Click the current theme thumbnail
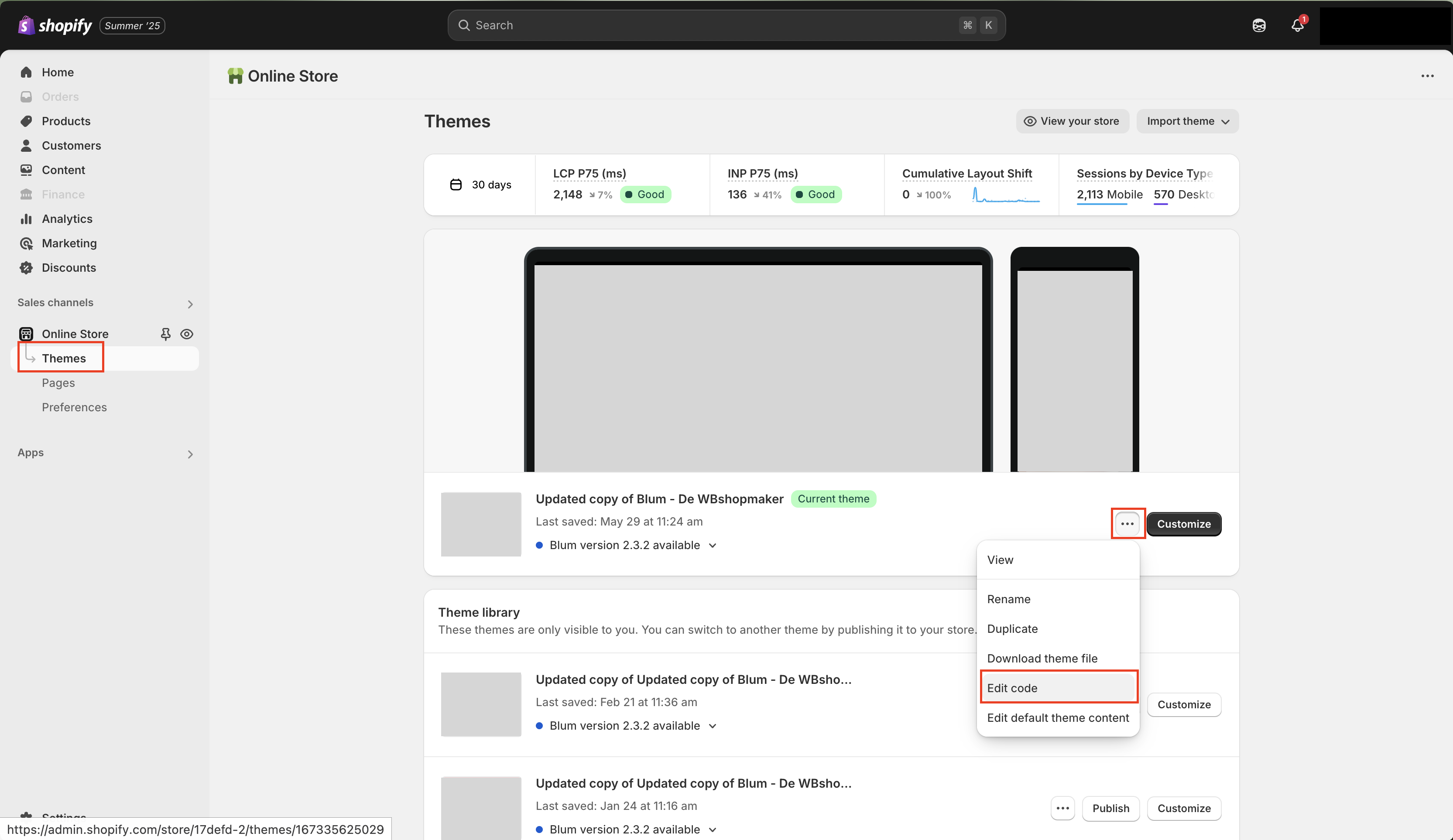The height and width of the screenshot is (840, 1453). pyautogui.click(x=481, y=524)
